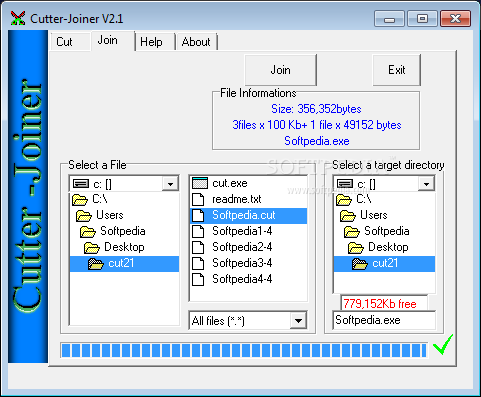Click the Softpedia1-4 file icon
Viewport: 481px width, 397px height.
pos(198,231)
